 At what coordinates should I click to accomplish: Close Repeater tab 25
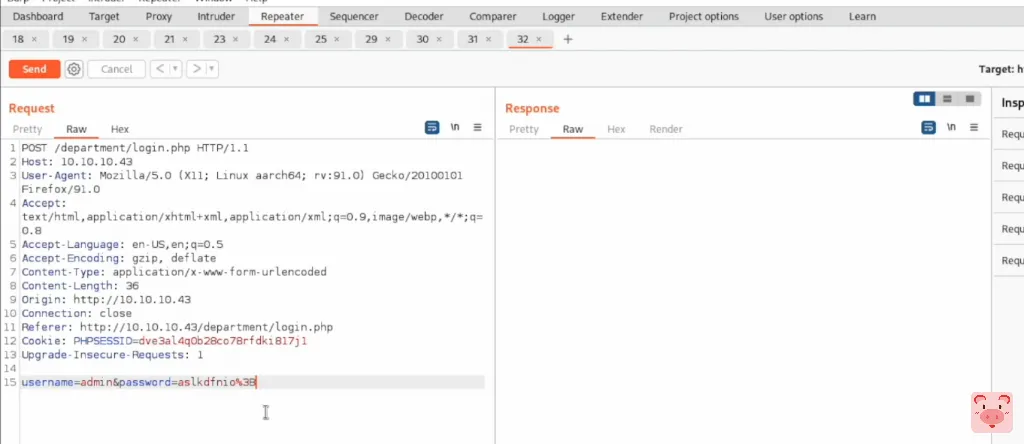click(x=337, y=39)
